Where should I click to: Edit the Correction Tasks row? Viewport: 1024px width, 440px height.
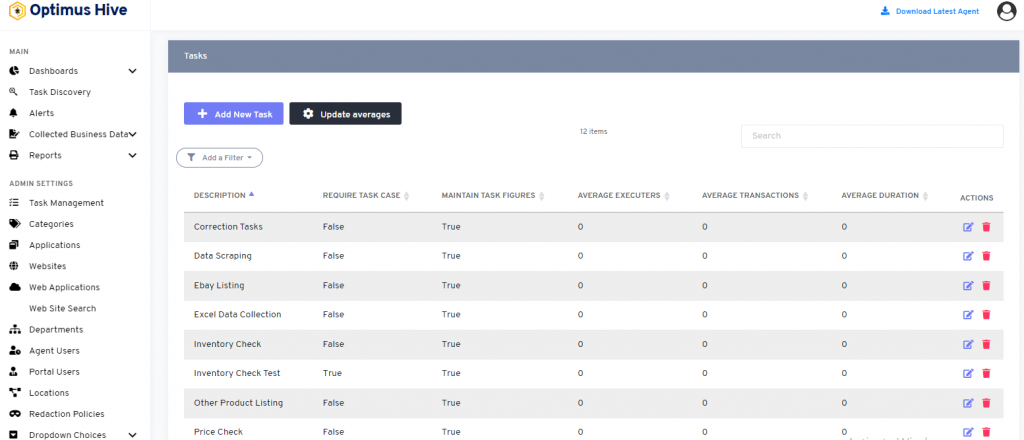968,227
